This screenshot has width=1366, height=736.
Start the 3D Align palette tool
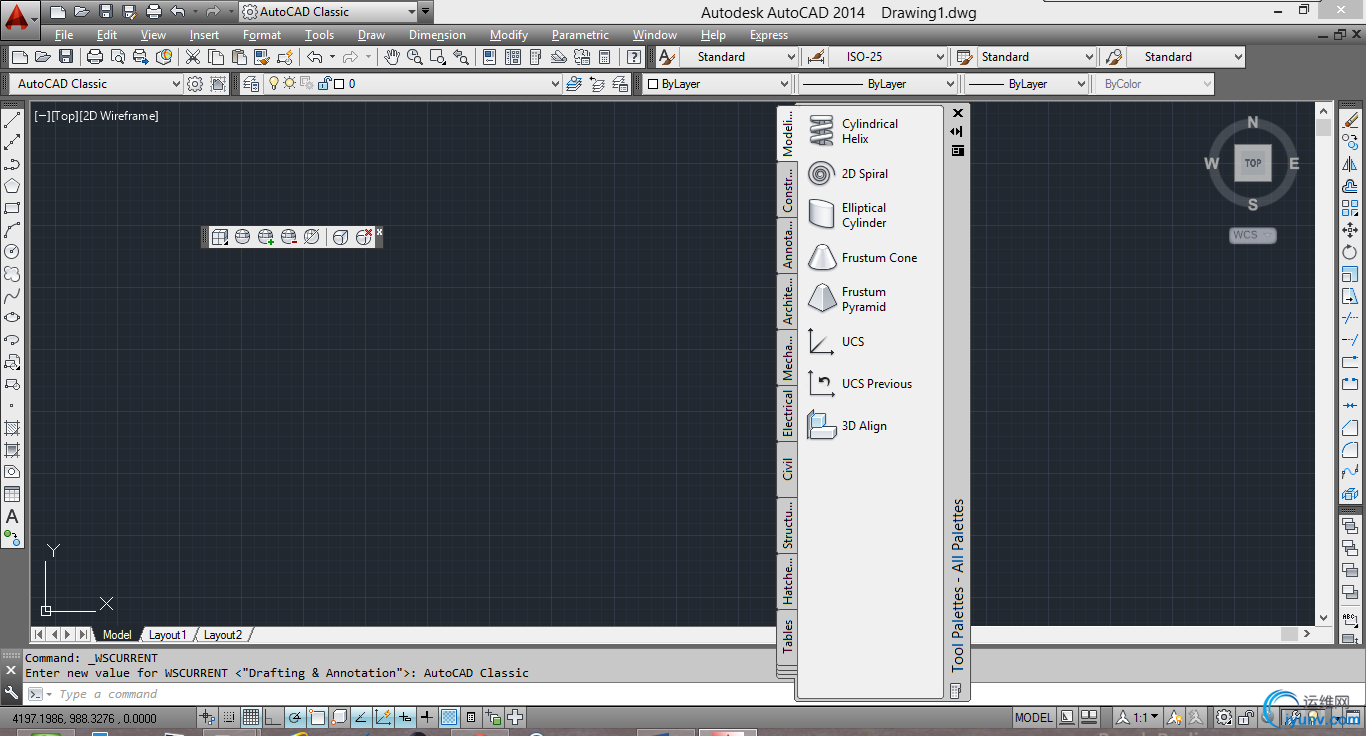(848, 426)
